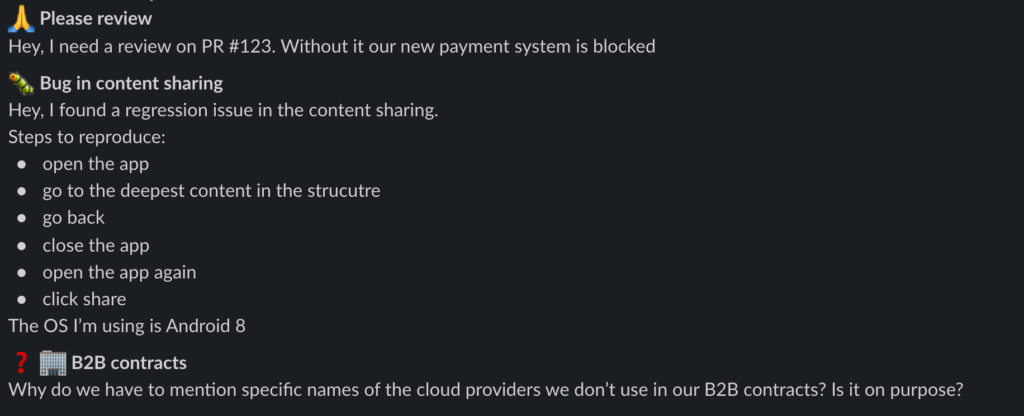Select the "B2B contracts" heading
Viewport: 1024px width, 416px height.
pyautogui.click(x=128, y=362)
